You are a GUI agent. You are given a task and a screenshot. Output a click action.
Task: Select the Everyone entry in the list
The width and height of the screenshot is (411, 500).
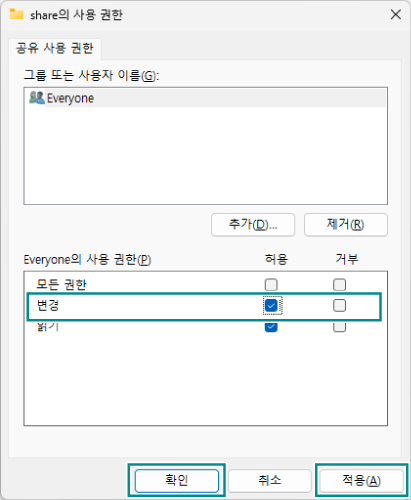point(206,98)
